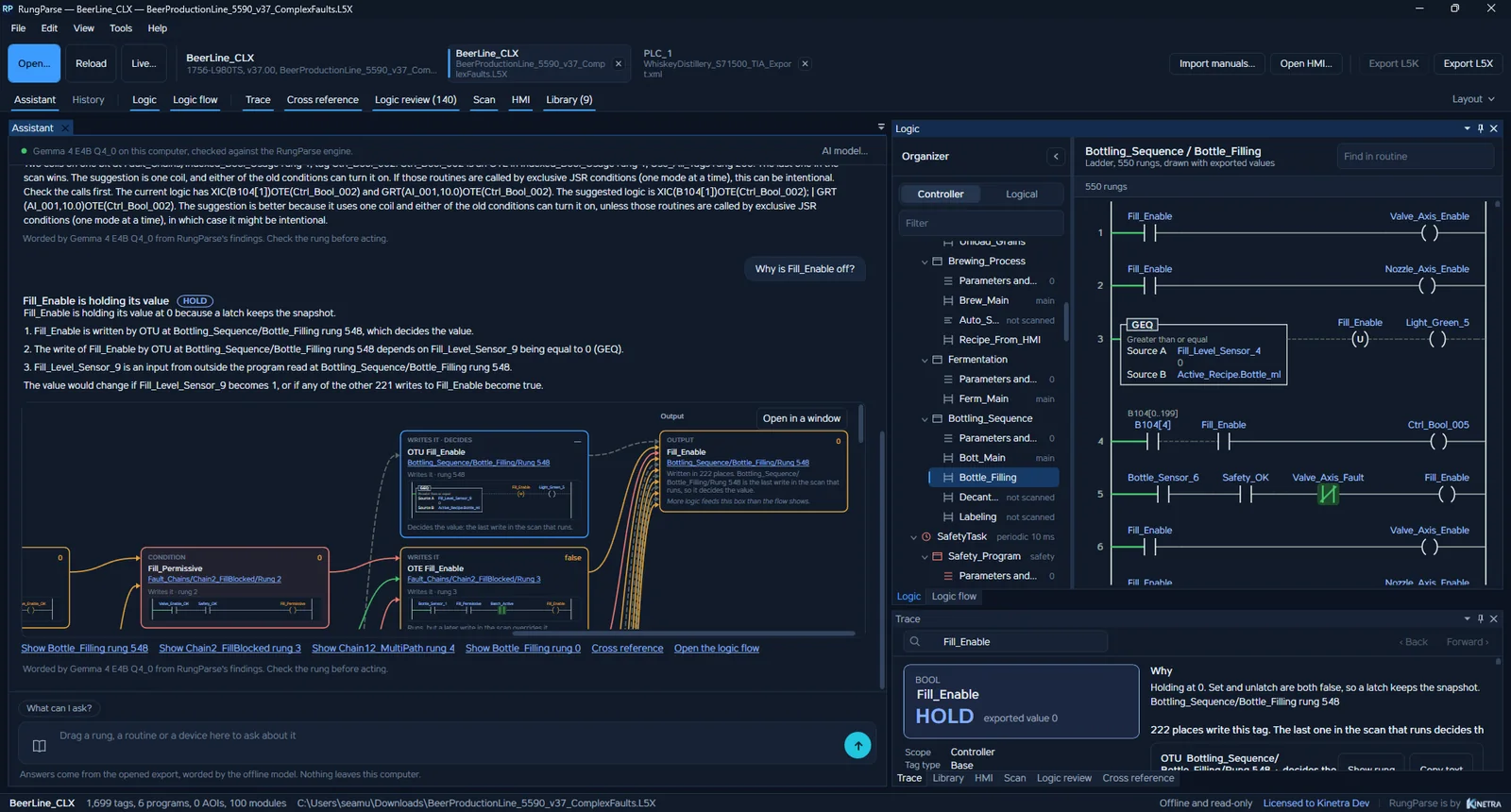1511x812 pixels.
Task: Switch Organizer to Controller view
Action: point(941,195)
